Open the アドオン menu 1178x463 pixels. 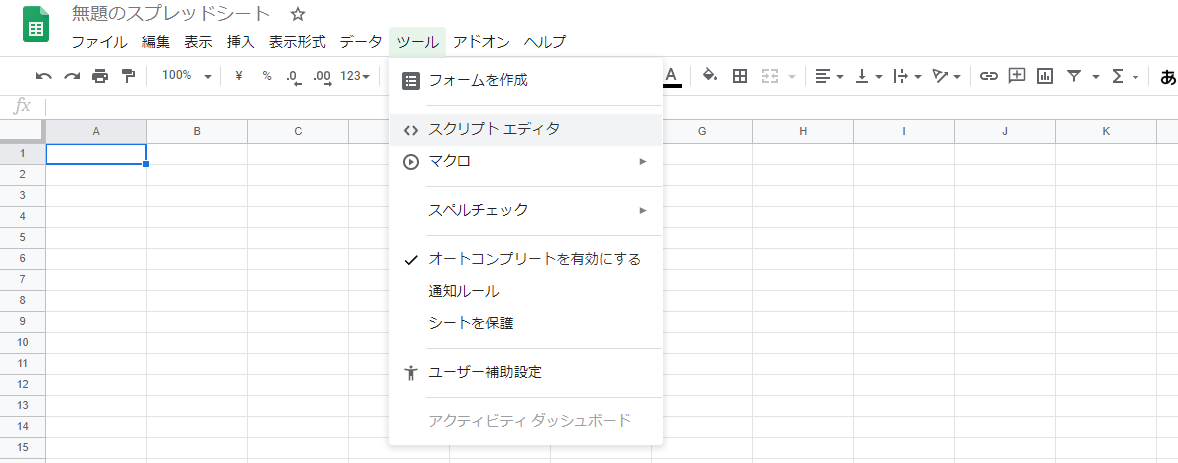point(482,42)
